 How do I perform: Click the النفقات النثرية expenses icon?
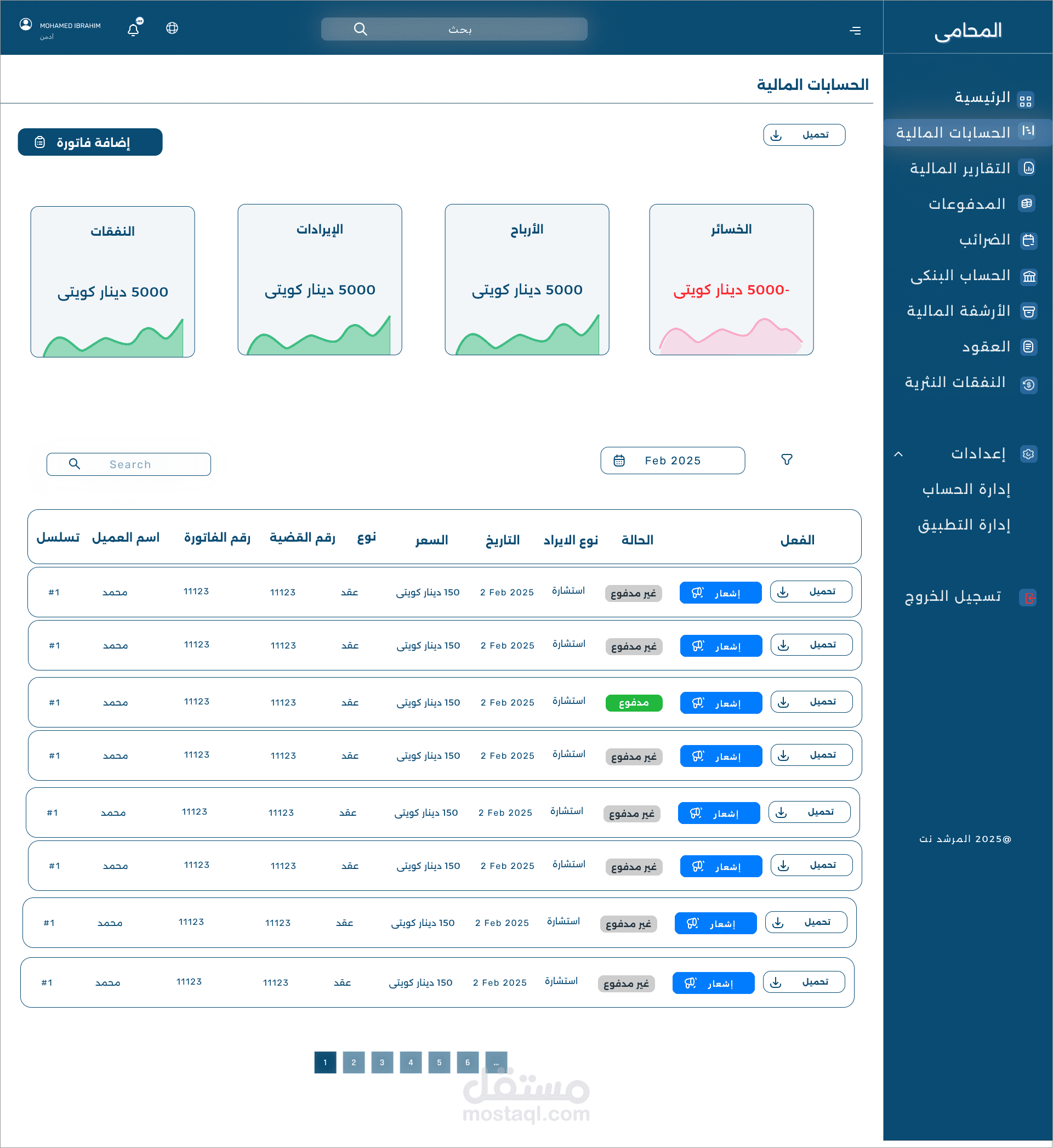(1029, 385)
